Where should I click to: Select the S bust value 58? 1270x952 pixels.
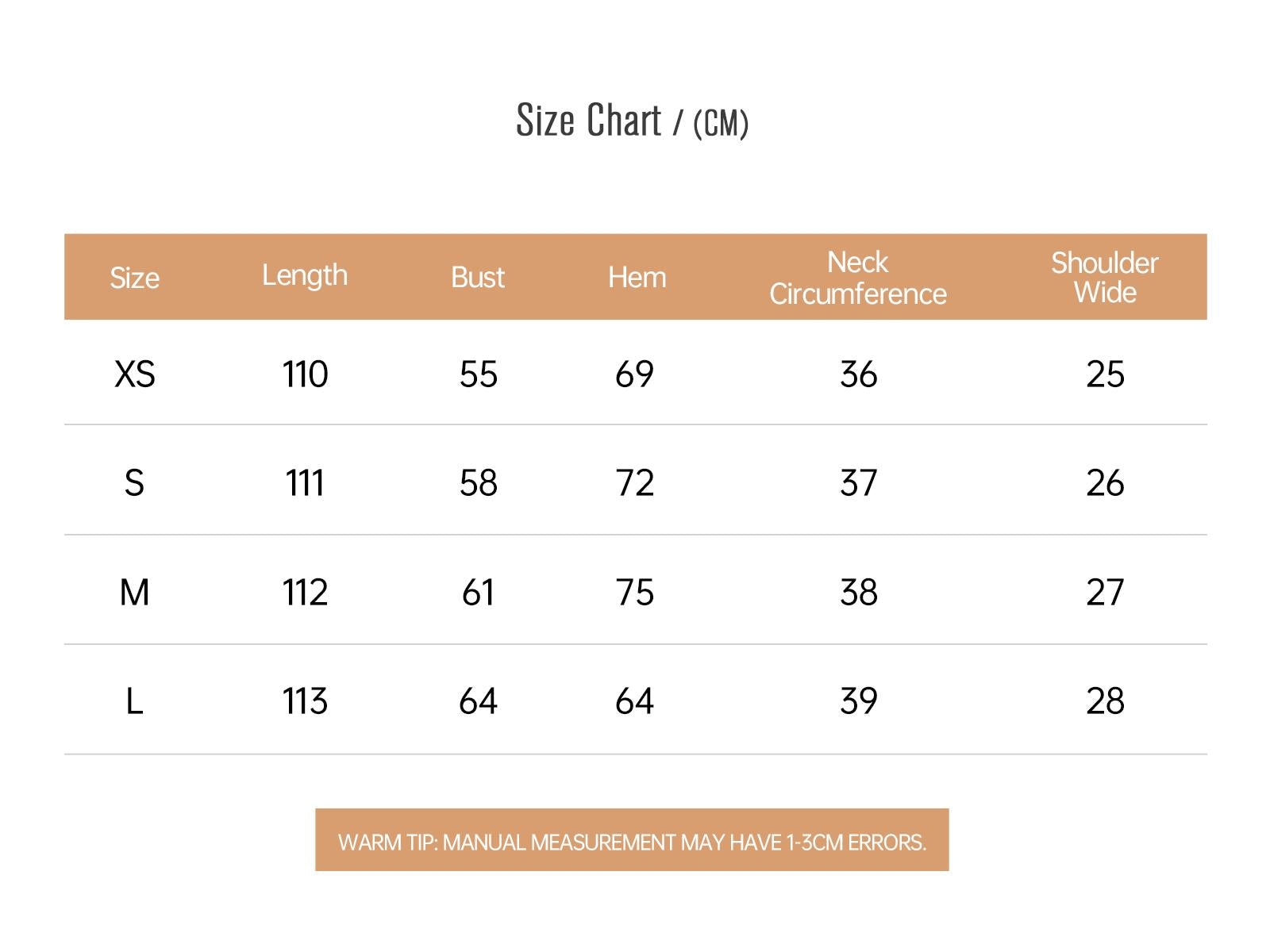click(478, 482)
